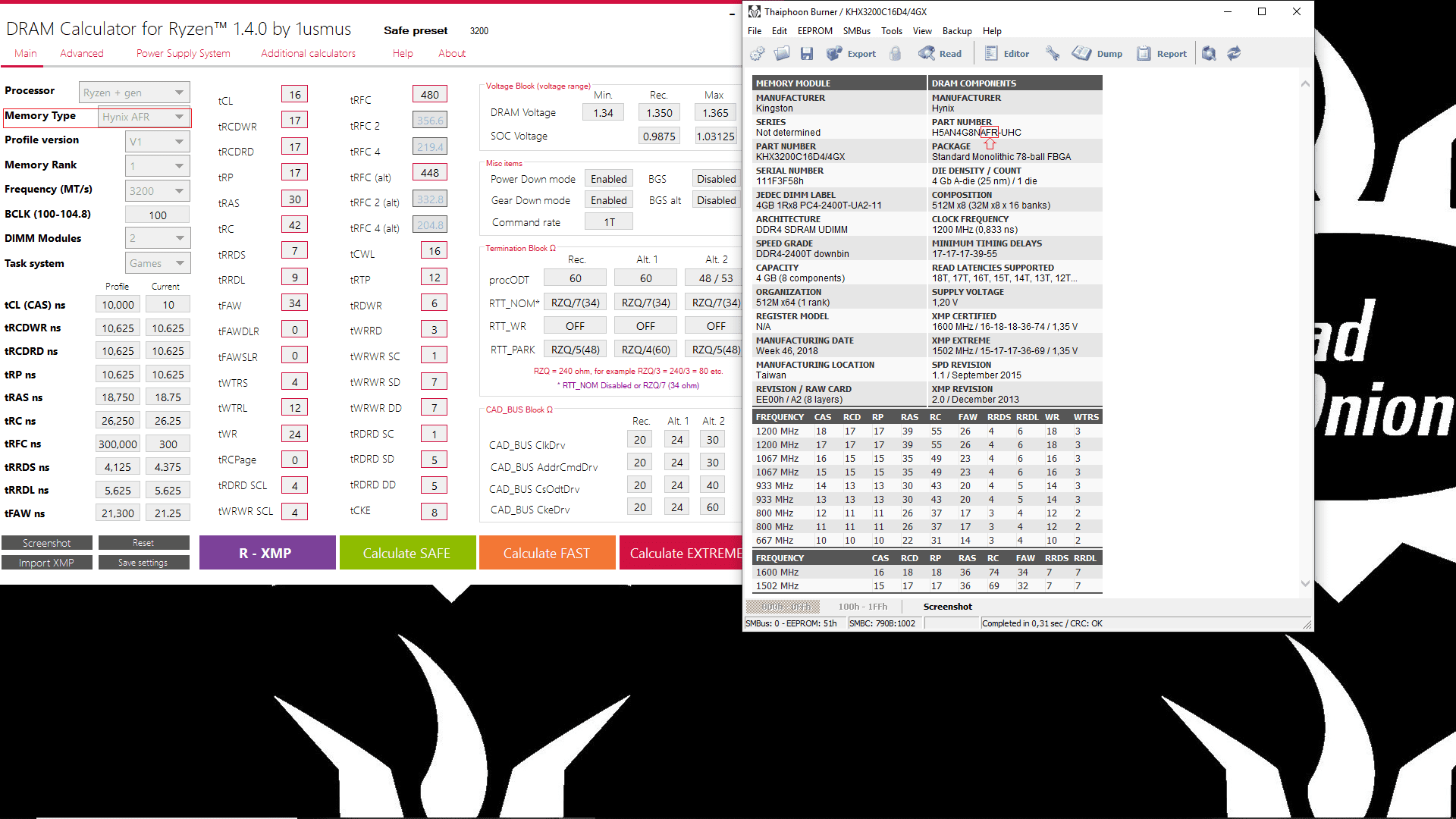Click the Kingston manufacturer text
1456x819 pixels.
coord(774,108)
